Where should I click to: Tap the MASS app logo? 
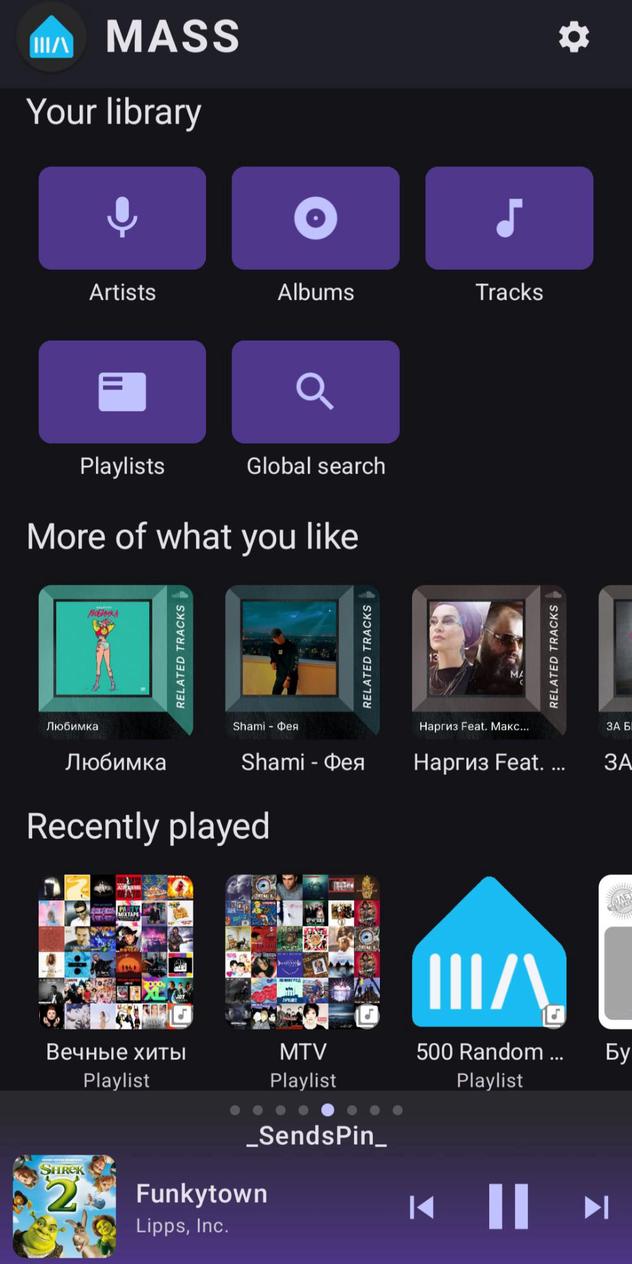pyautogui.click(x=51, y=37)
